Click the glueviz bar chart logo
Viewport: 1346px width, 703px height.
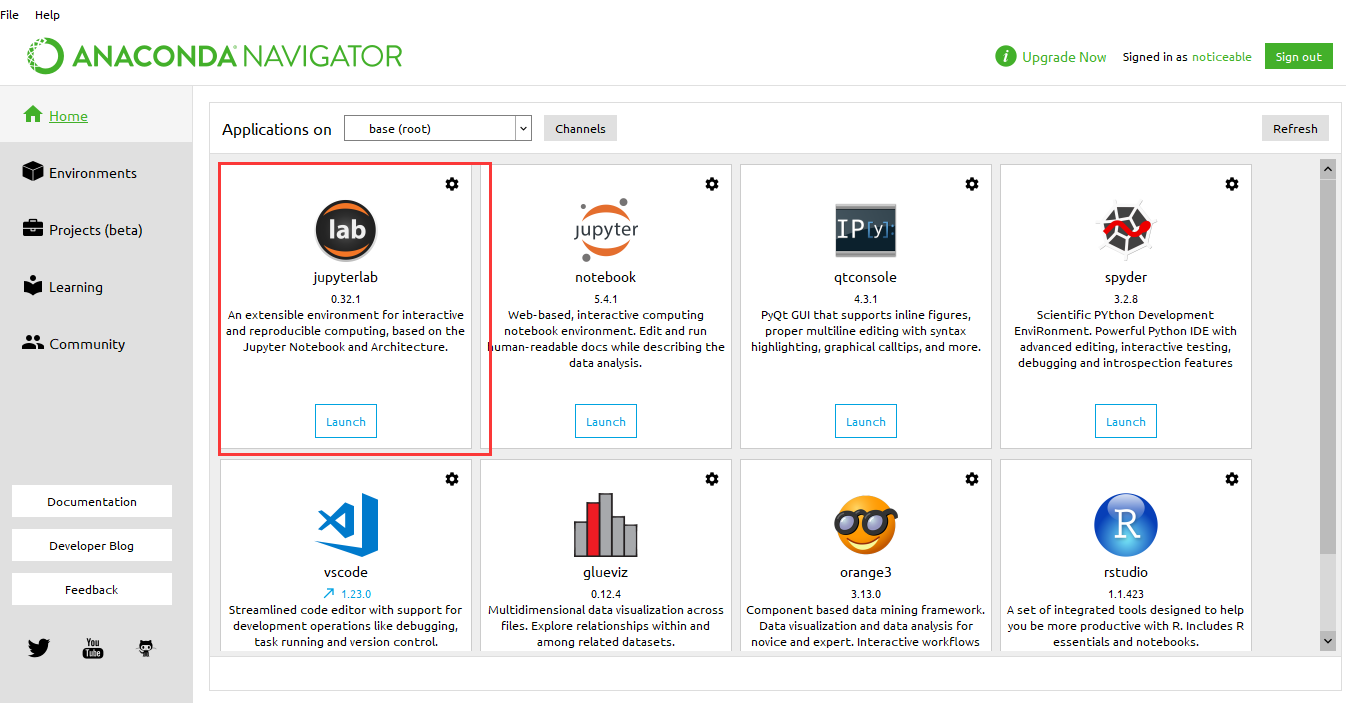pyautogui.click(x=606, y=525)
